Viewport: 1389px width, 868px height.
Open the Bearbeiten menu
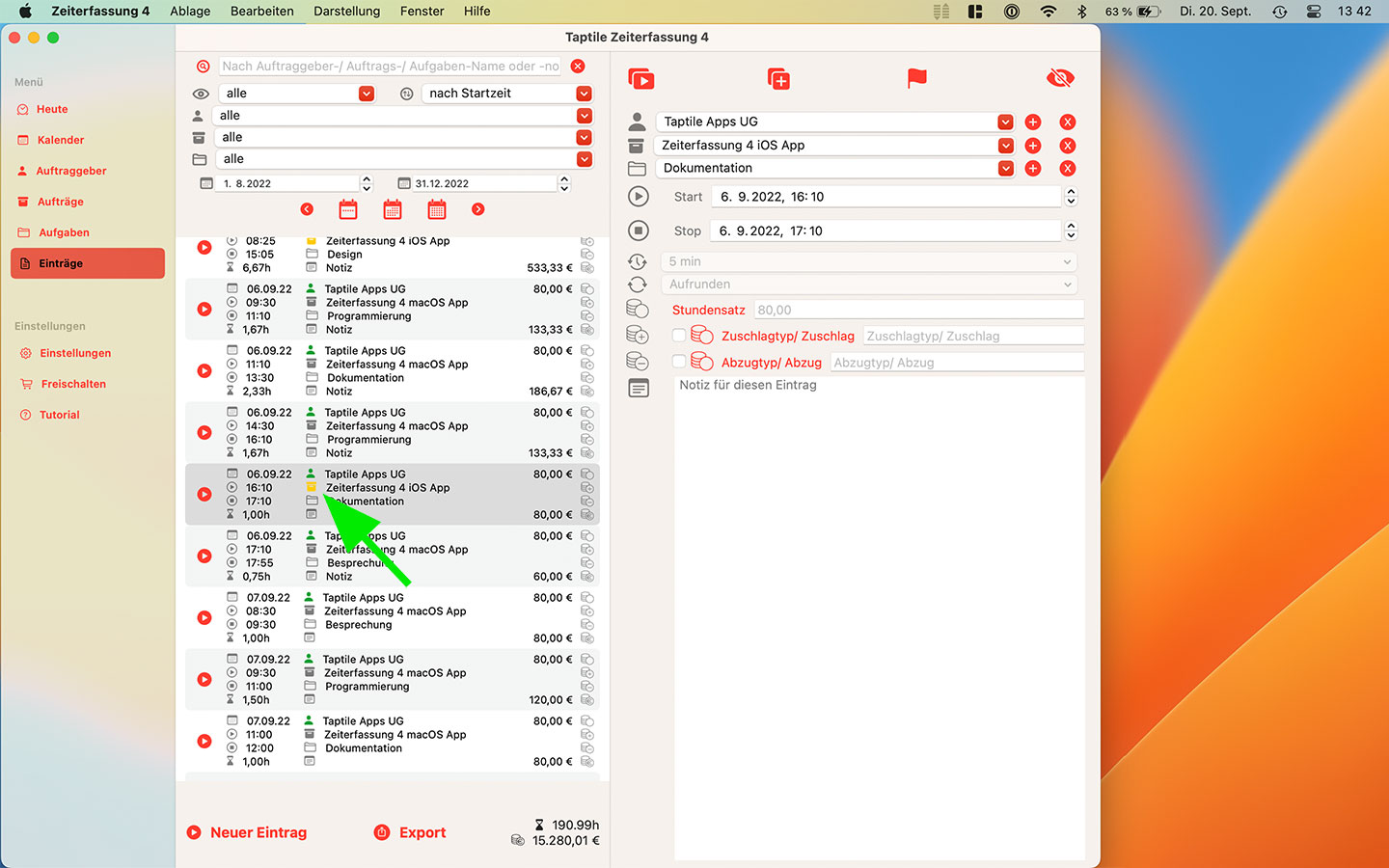pyautogui.click(x=262, y=12)
